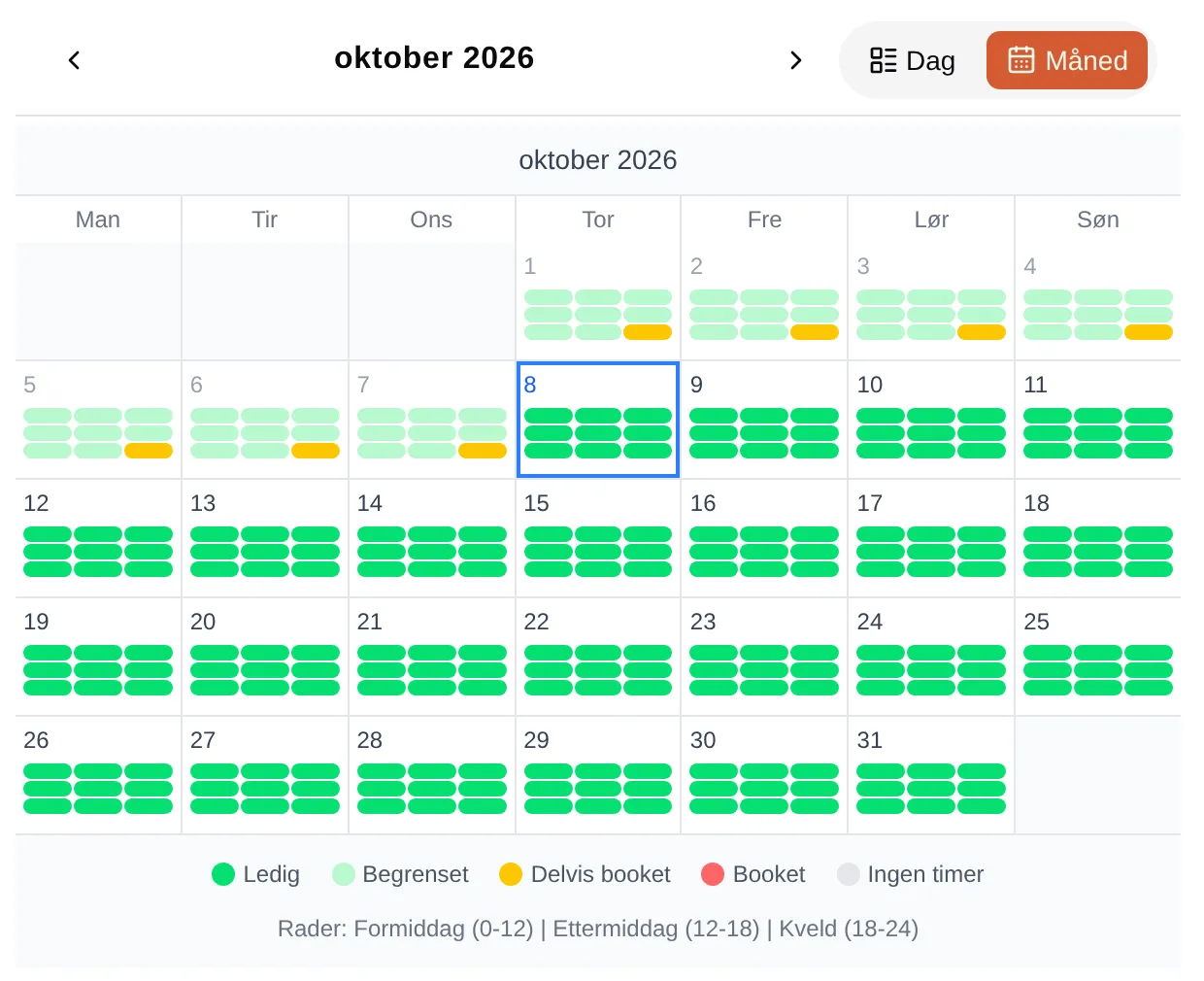
Task: Click the Booket legend label
Action: pos(769,874)
